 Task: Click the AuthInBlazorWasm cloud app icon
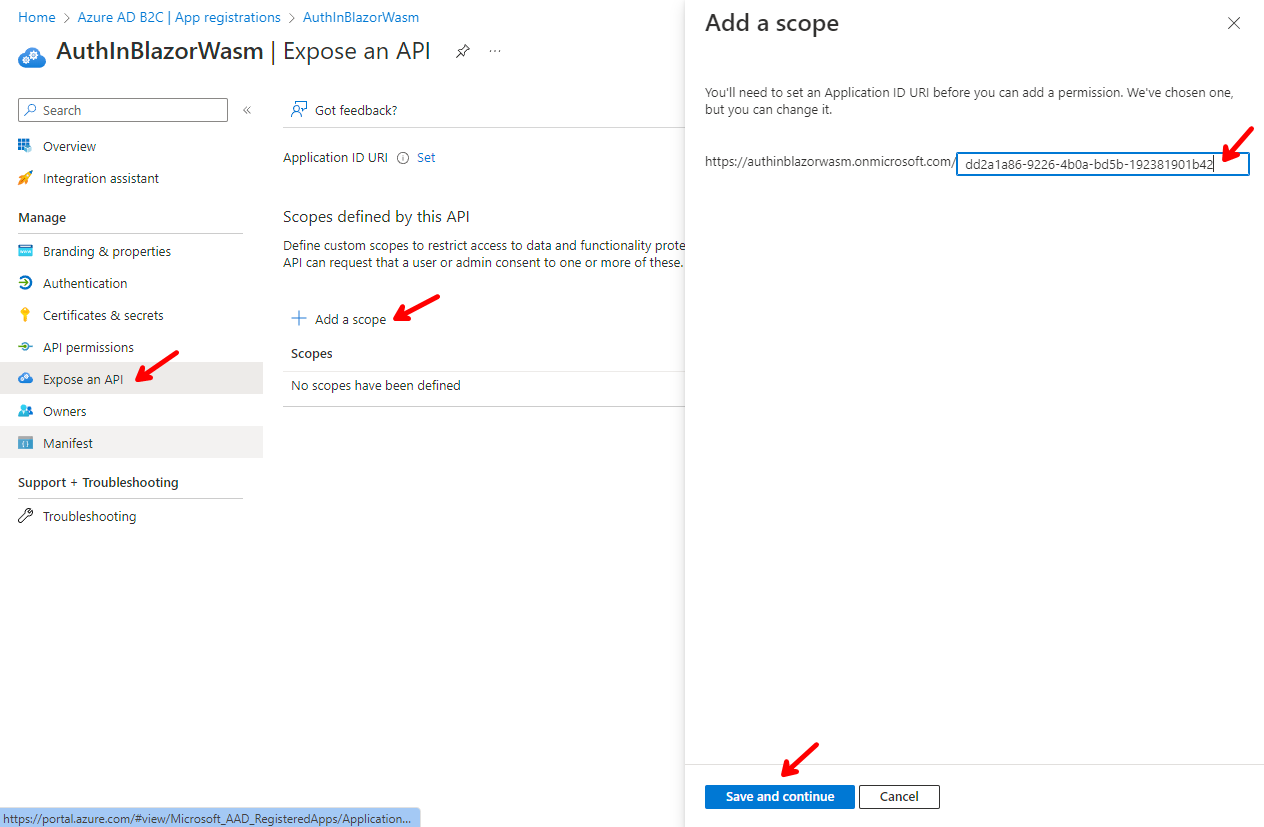click(x=33, y=55)
